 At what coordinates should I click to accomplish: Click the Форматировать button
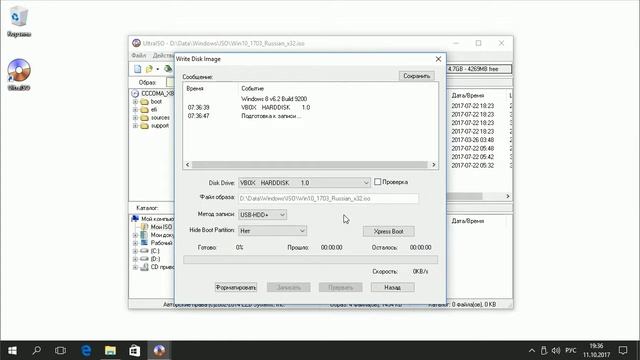[x=236, y=287]
